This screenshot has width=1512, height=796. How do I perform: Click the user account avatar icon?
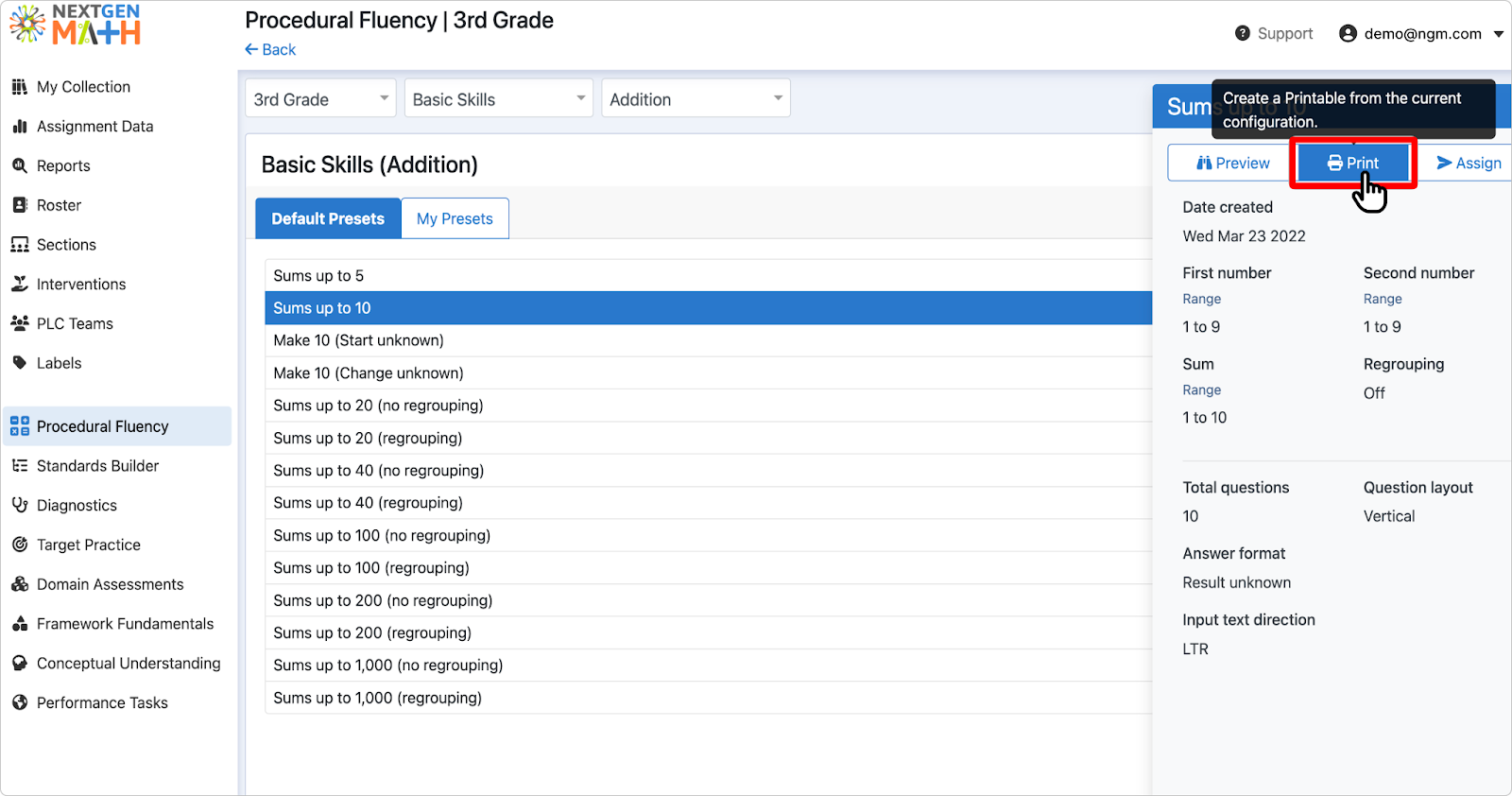(1348, 33)
